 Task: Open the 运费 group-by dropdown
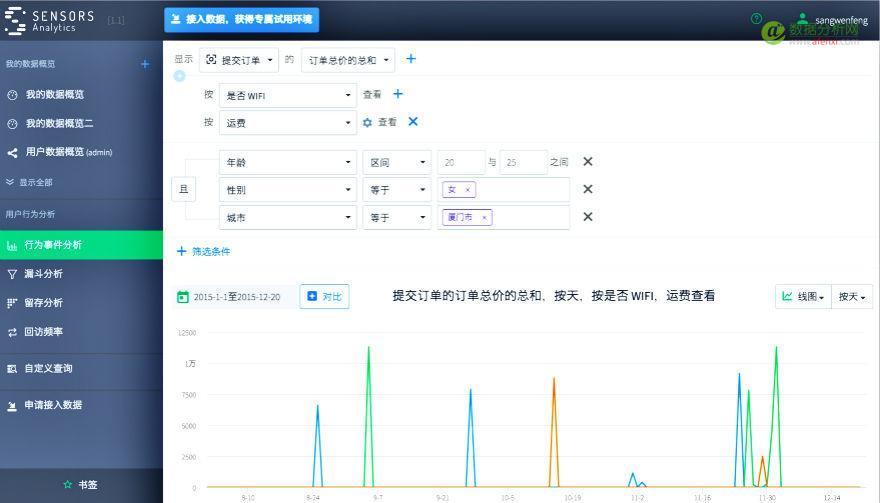(288, 122)
